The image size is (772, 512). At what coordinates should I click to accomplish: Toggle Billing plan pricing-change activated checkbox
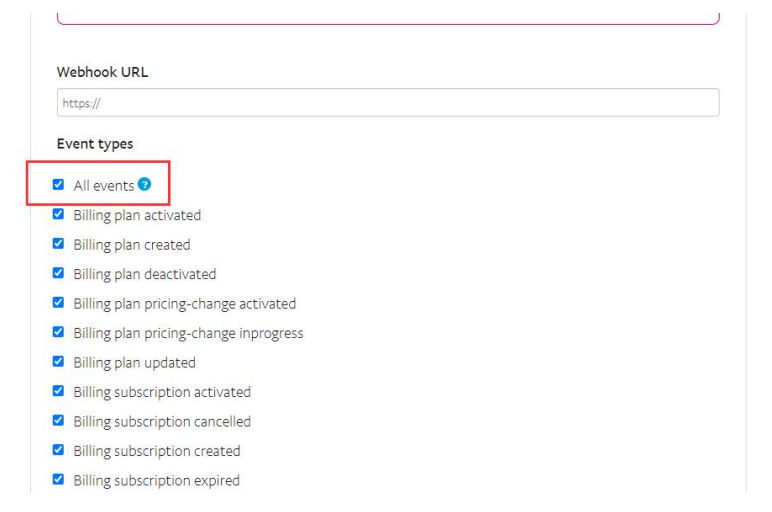point(58,303)
